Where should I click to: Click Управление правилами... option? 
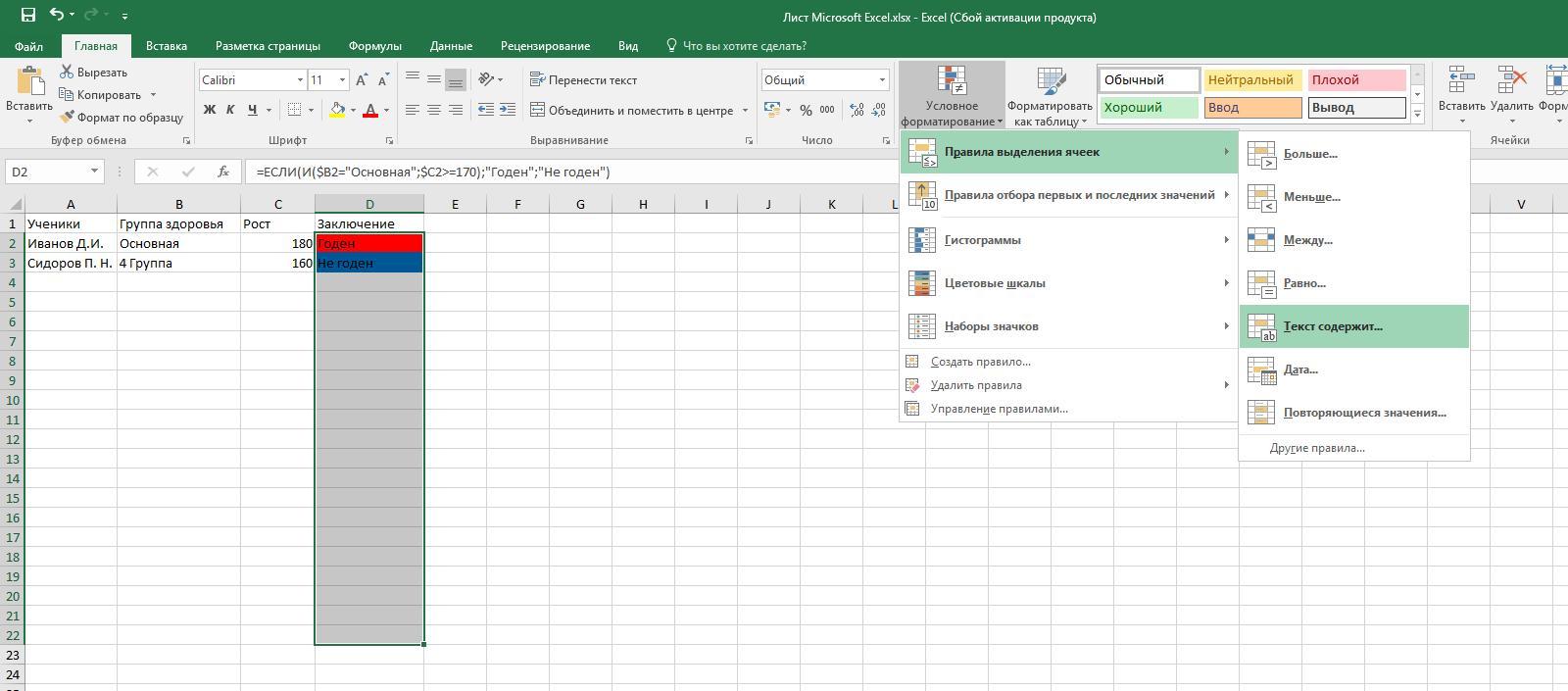point(999,409)
